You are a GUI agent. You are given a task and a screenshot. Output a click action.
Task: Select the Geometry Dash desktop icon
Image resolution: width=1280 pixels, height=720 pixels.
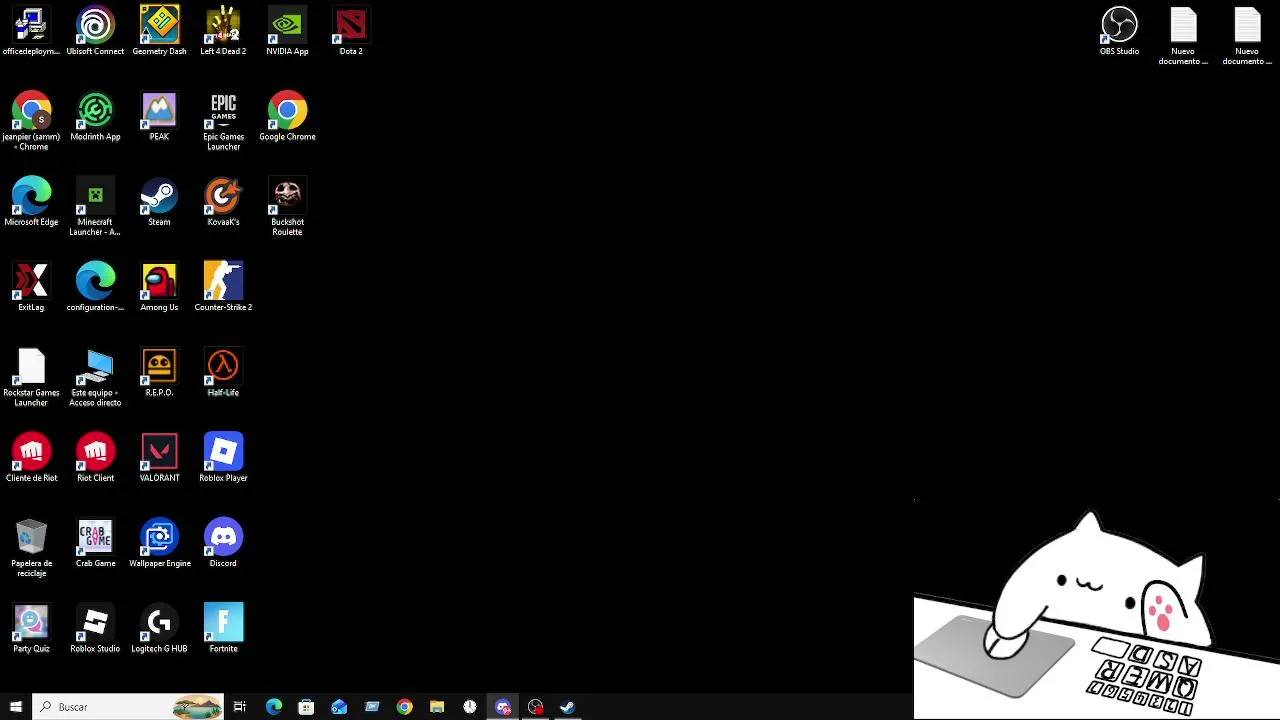tap(159, 31)
